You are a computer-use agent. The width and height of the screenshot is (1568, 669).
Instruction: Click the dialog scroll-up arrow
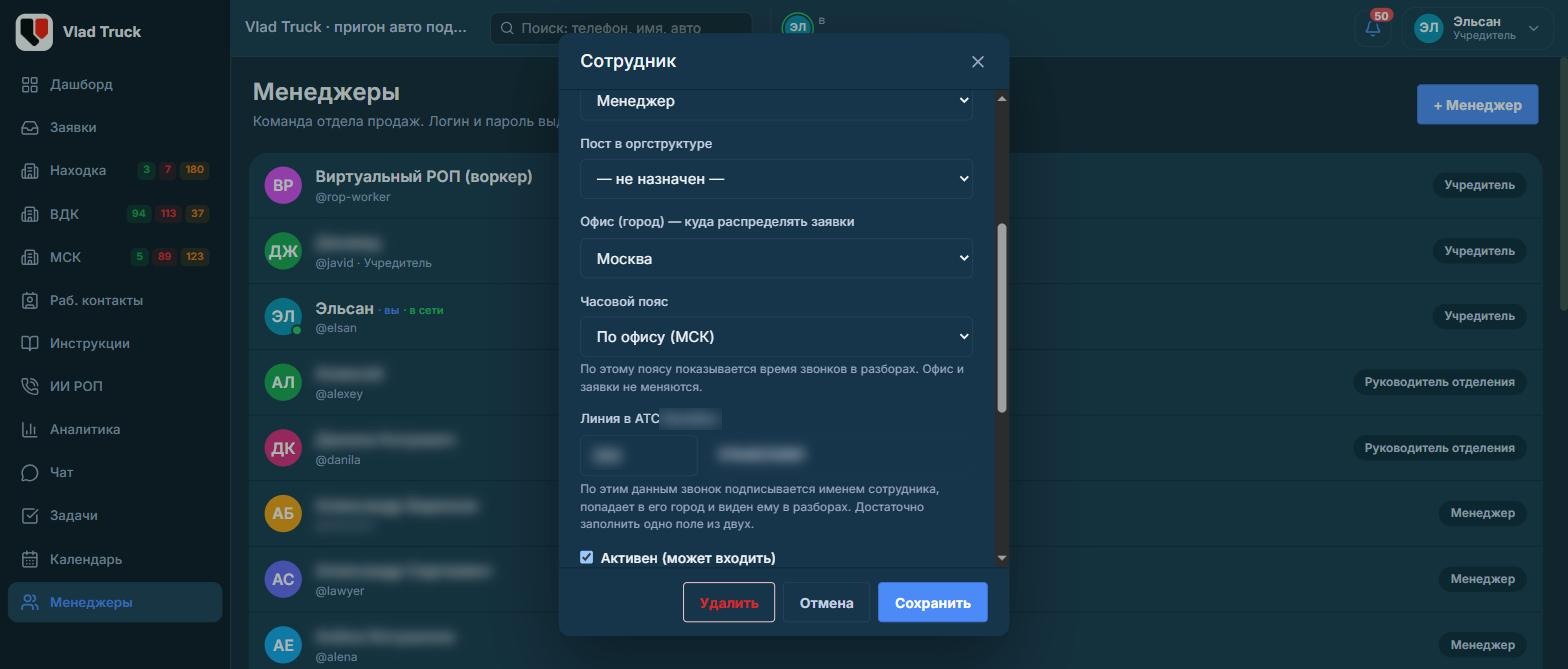click(1002, 98)
